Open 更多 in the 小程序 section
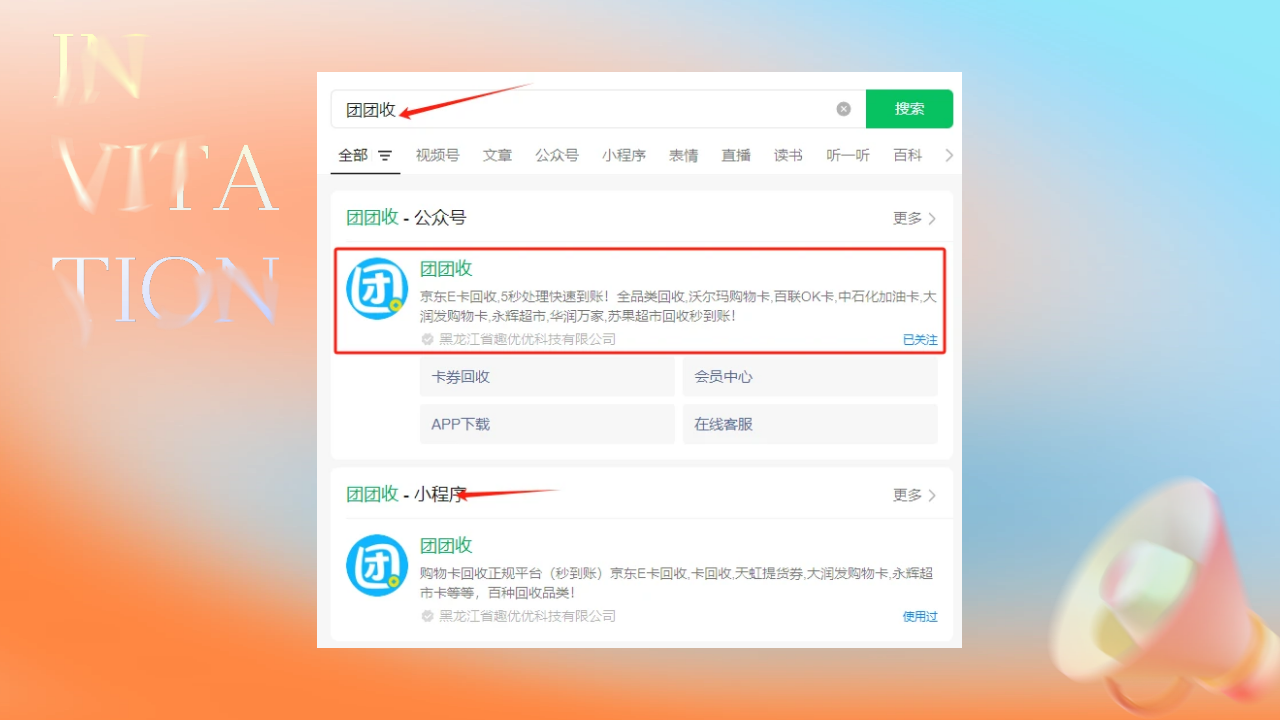Viewport: 1280px width, 720px height. (x=914, y=495)
